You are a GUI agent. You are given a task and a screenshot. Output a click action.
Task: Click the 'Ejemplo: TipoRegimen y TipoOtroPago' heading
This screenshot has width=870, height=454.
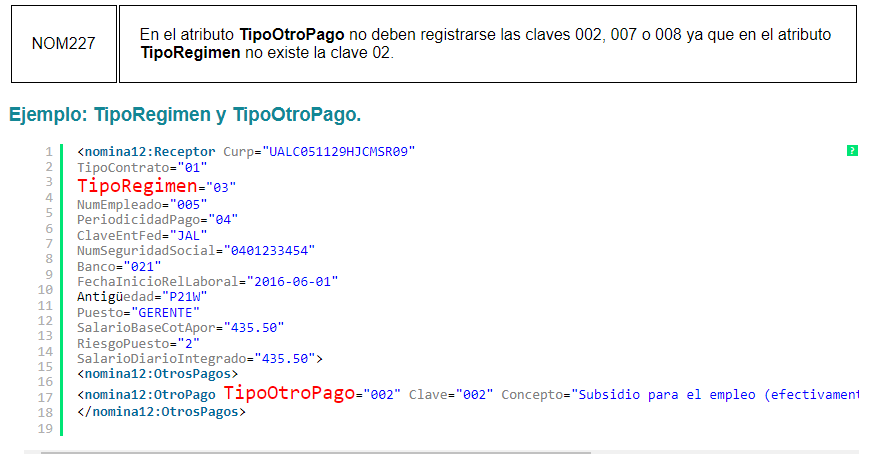click(185, 115)
